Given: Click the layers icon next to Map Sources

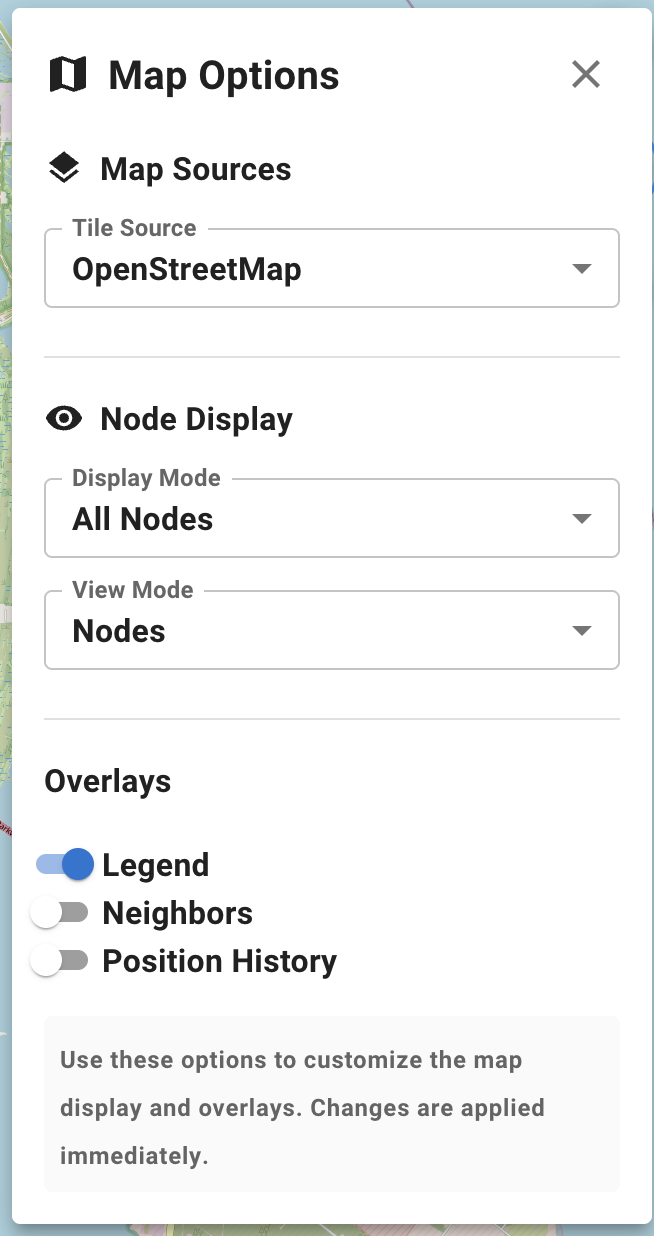Looking at the screenshot, I should click(64, 168).
